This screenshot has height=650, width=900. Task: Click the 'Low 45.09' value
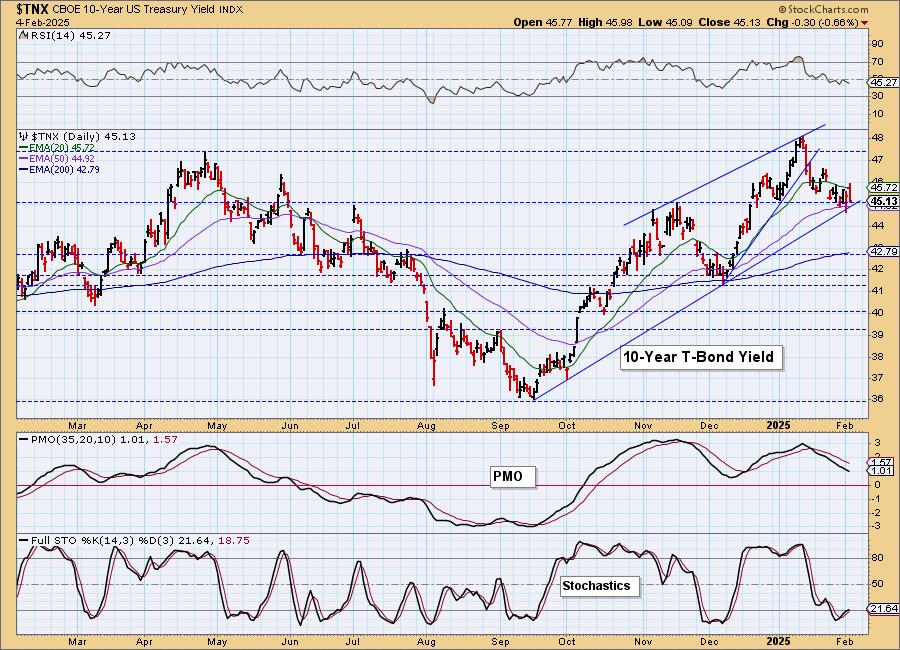[x=665, y=22]
